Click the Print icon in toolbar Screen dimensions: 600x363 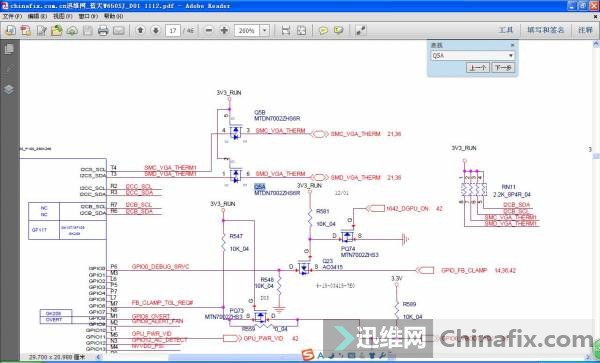coord(103,31)
